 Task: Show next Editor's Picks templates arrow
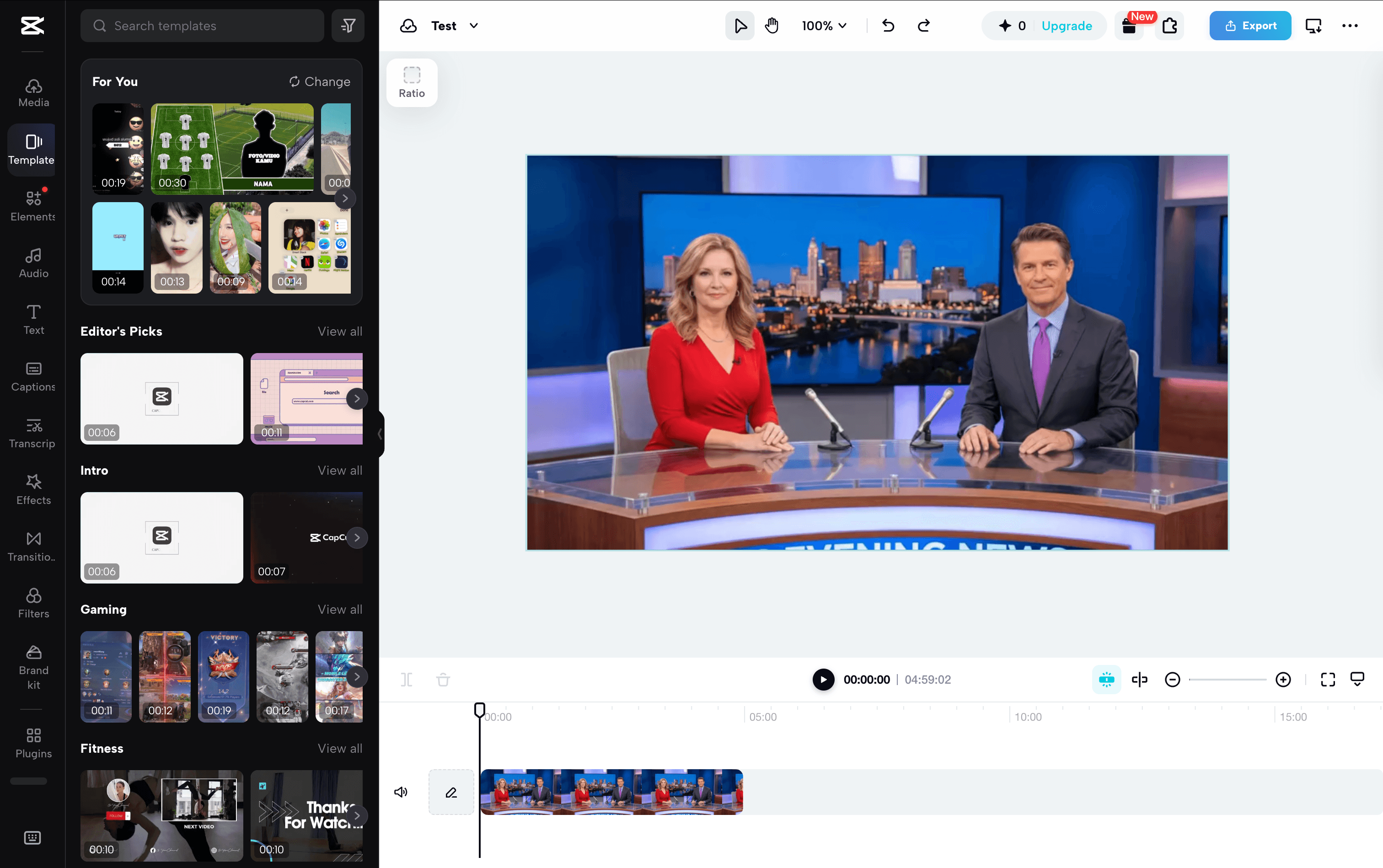[x=357, y=398]
